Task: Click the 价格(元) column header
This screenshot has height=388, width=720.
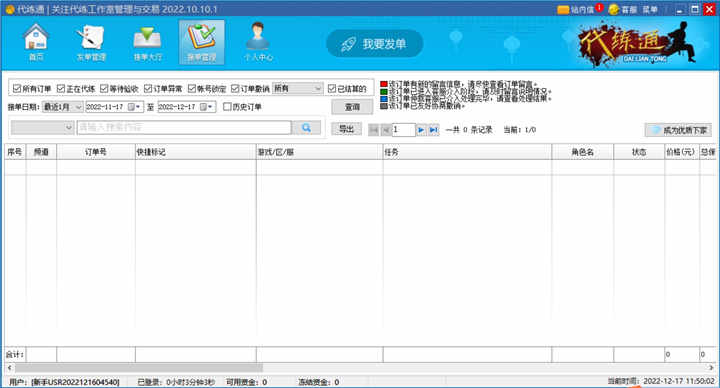Action: point(682,152)
